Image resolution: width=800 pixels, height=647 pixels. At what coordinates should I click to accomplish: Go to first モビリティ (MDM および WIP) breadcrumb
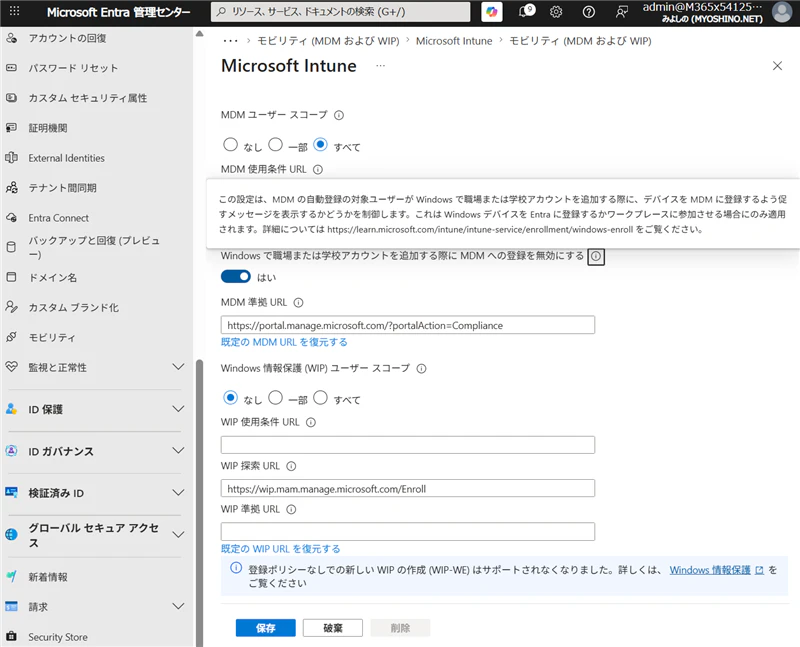pyautogui.click(x=328, y=41)
